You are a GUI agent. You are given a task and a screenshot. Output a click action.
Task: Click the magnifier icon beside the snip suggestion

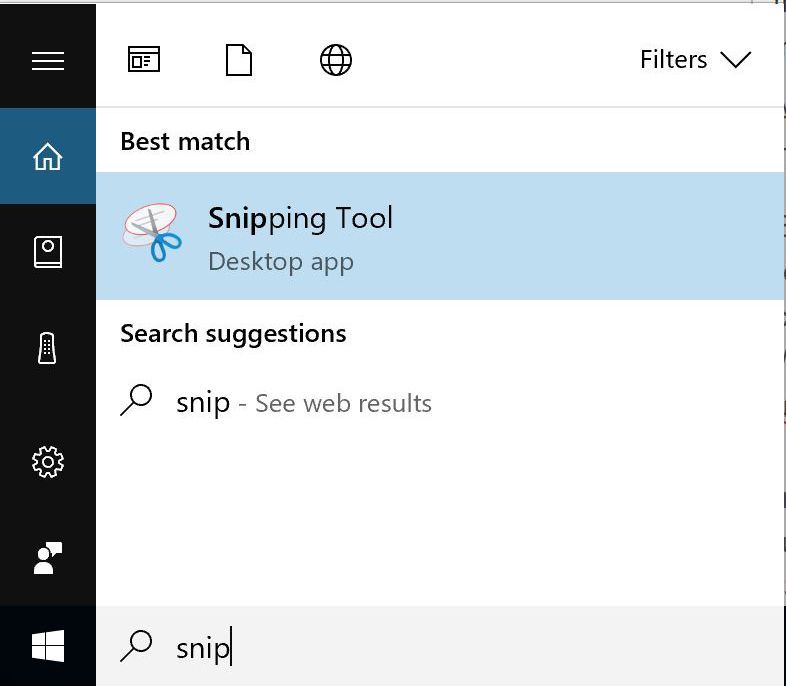click(136, 399)
